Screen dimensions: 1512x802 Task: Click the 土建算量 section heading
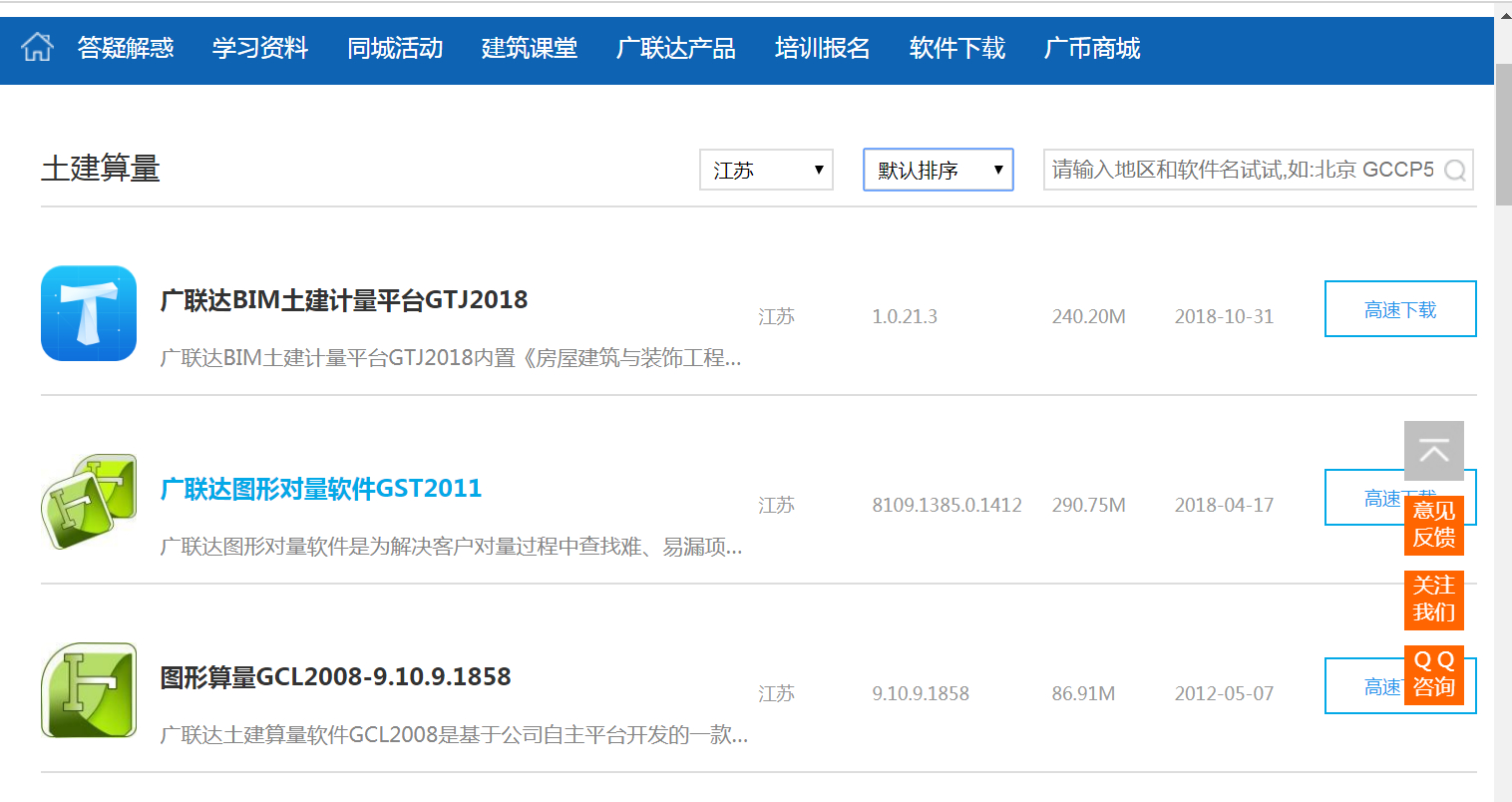[x=101, y=169]
